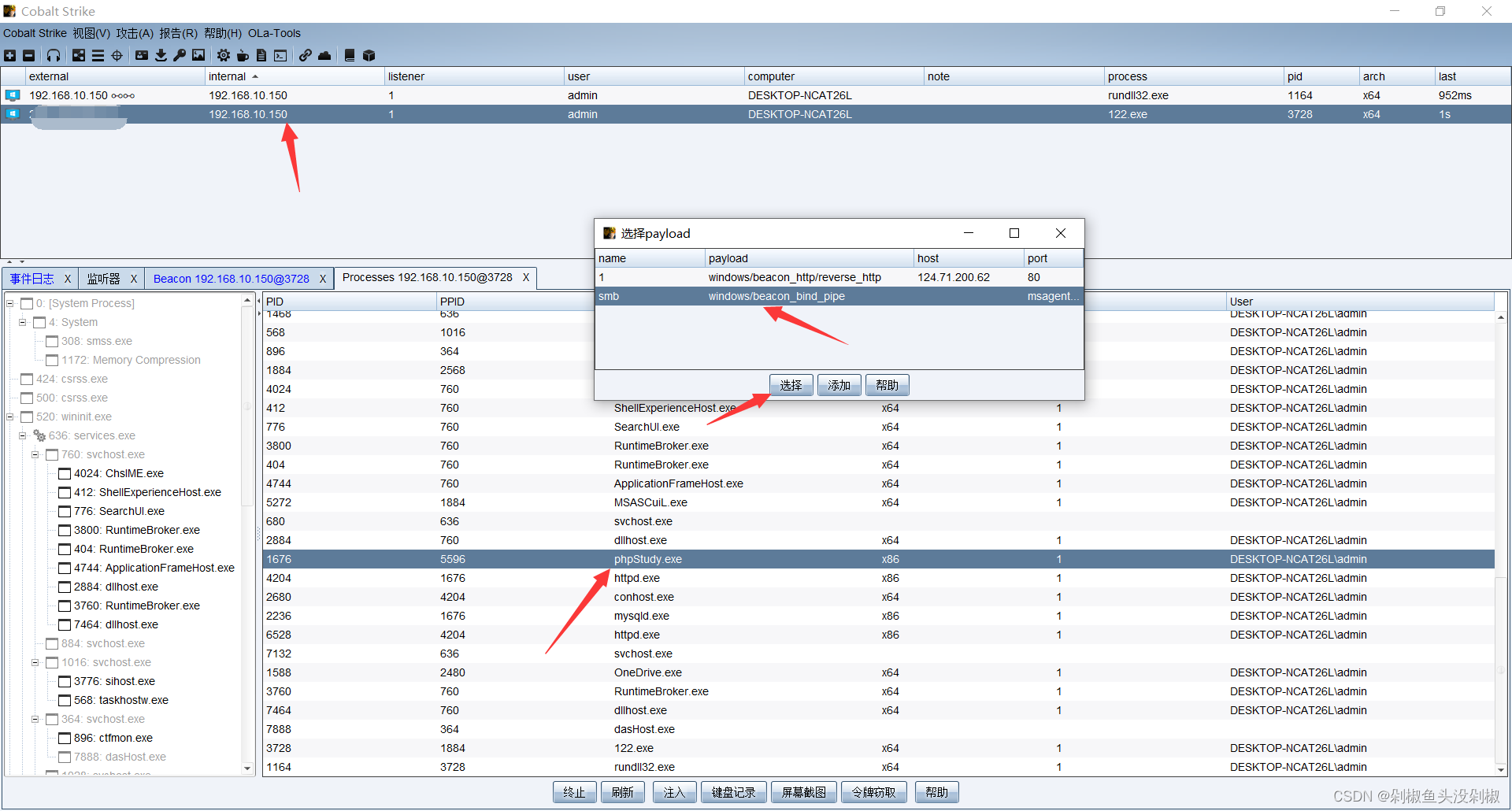Click the 注入 button
1512x811 pixels.
point(675,792)
